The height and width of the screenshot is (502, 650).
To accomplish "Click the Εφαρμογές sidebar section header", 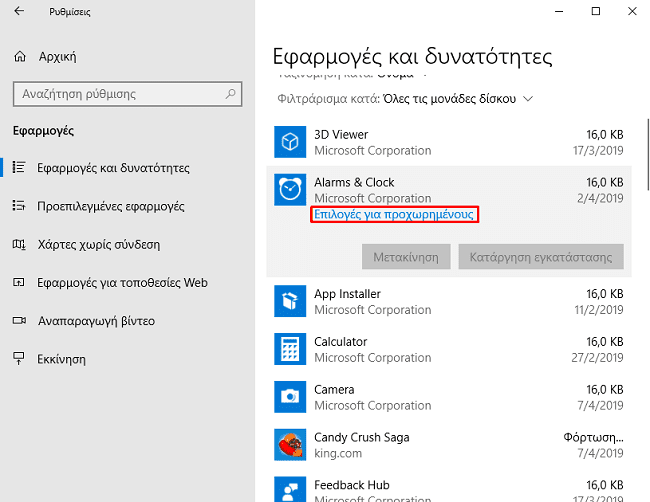I will point(44,131).
